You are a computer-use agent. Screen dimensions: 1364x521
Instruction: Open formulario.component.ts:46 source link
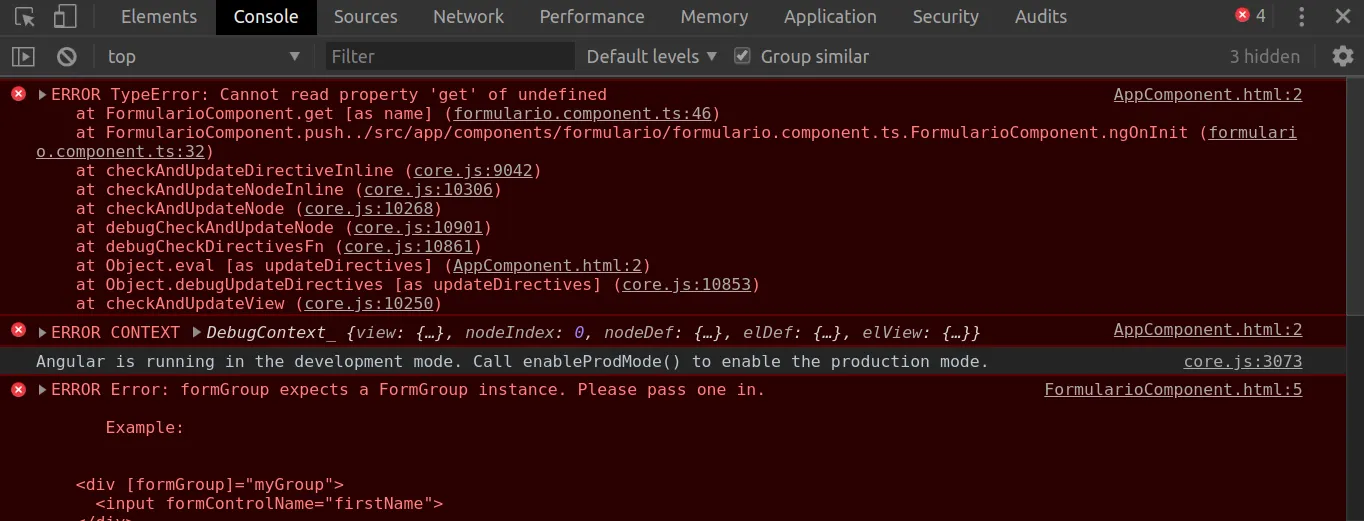582,114
